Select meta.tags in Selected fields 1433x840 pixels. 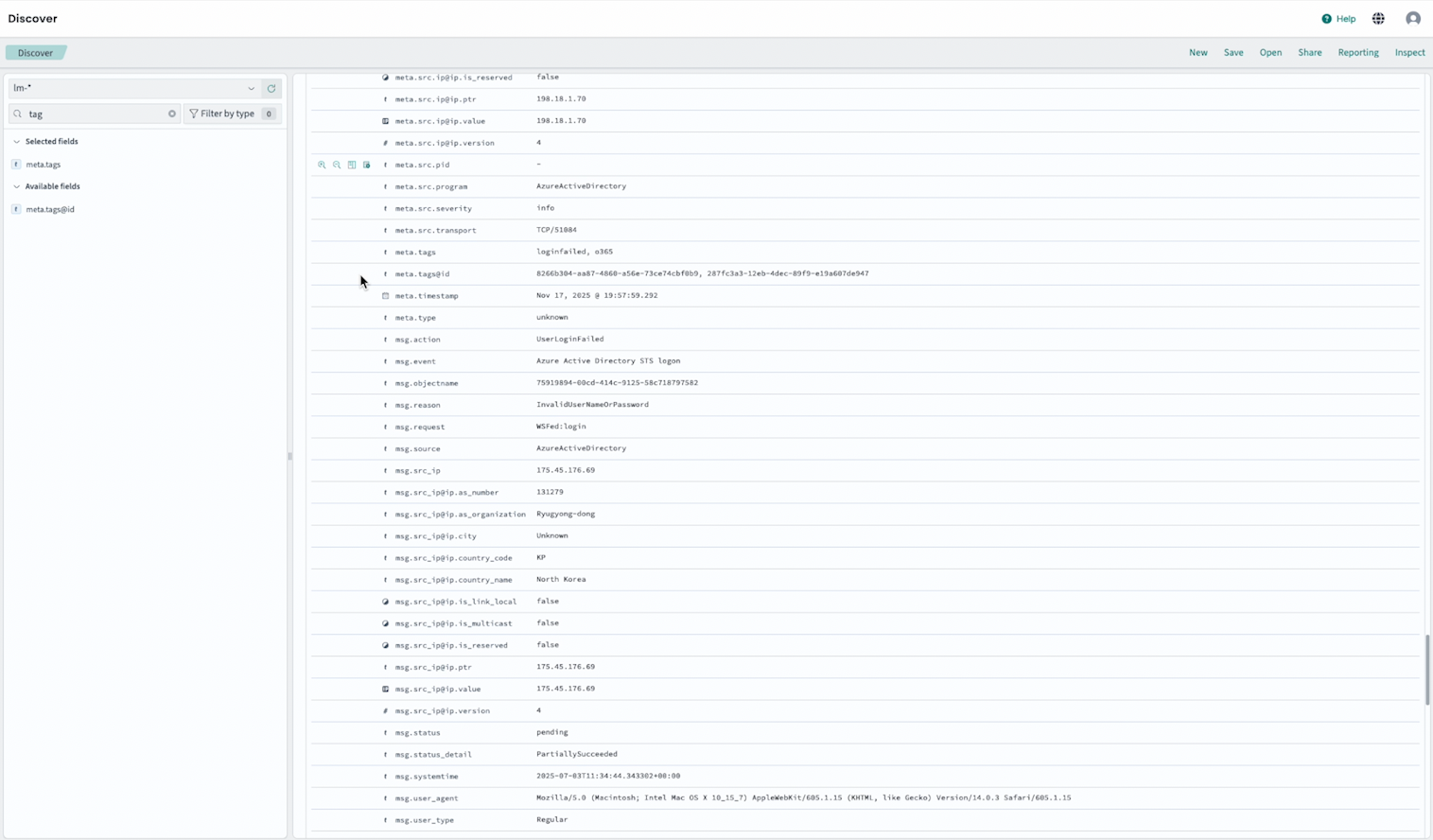tap(43, 165)
